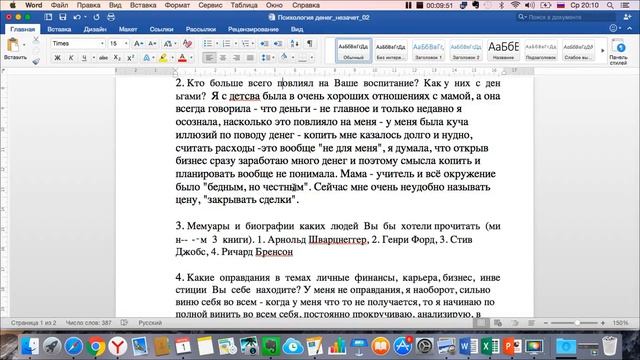Toggle show paragraph marks (¶)
This screenshot has width=640, height=360.
point(310,44)
